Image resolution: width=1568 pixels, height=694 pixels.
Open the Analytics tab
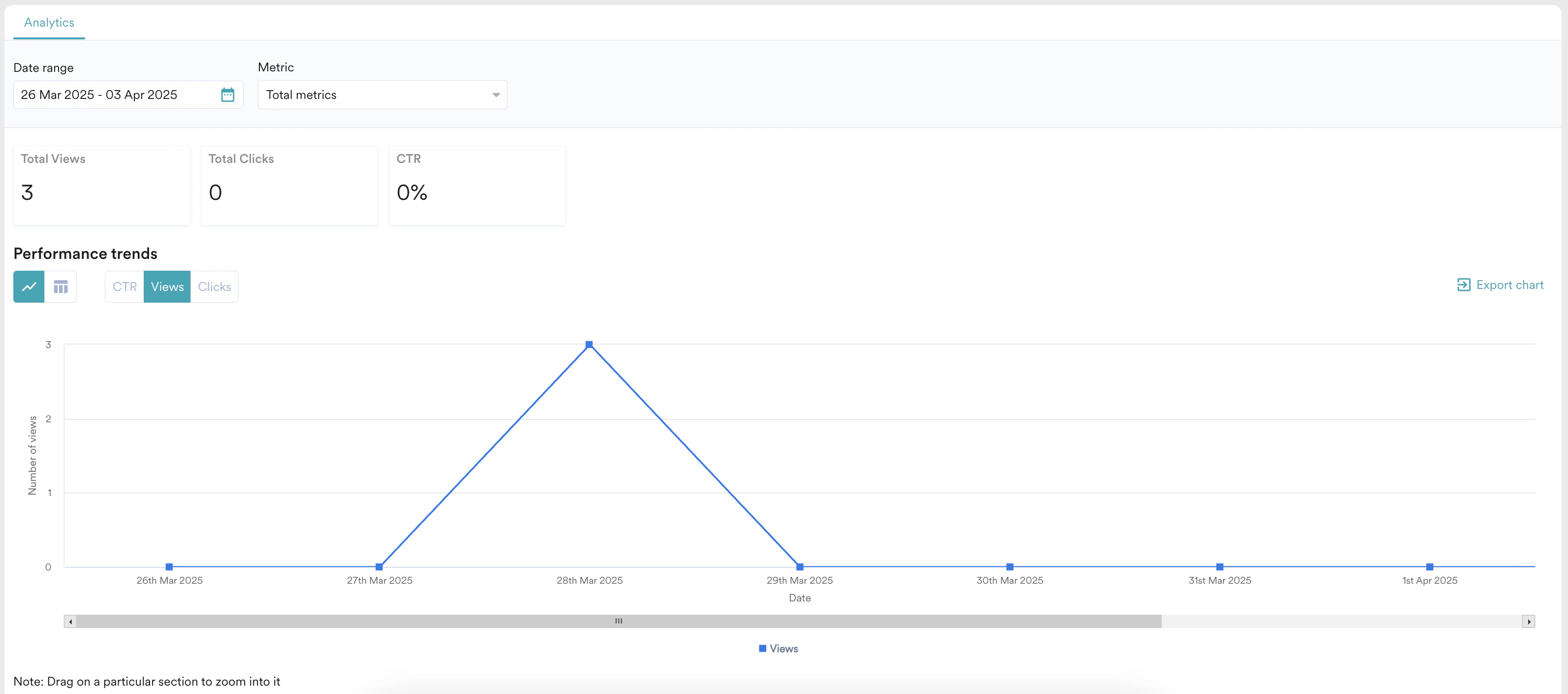coord(49,23)
